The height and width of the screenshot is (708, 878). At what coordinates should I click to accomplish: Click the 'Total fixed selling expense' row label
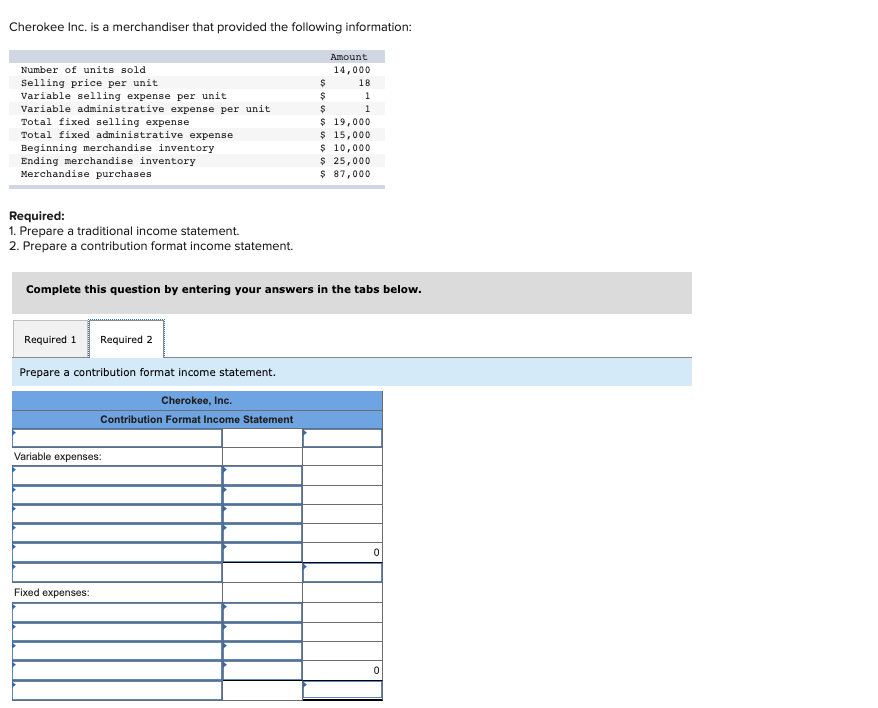point(105,122)
